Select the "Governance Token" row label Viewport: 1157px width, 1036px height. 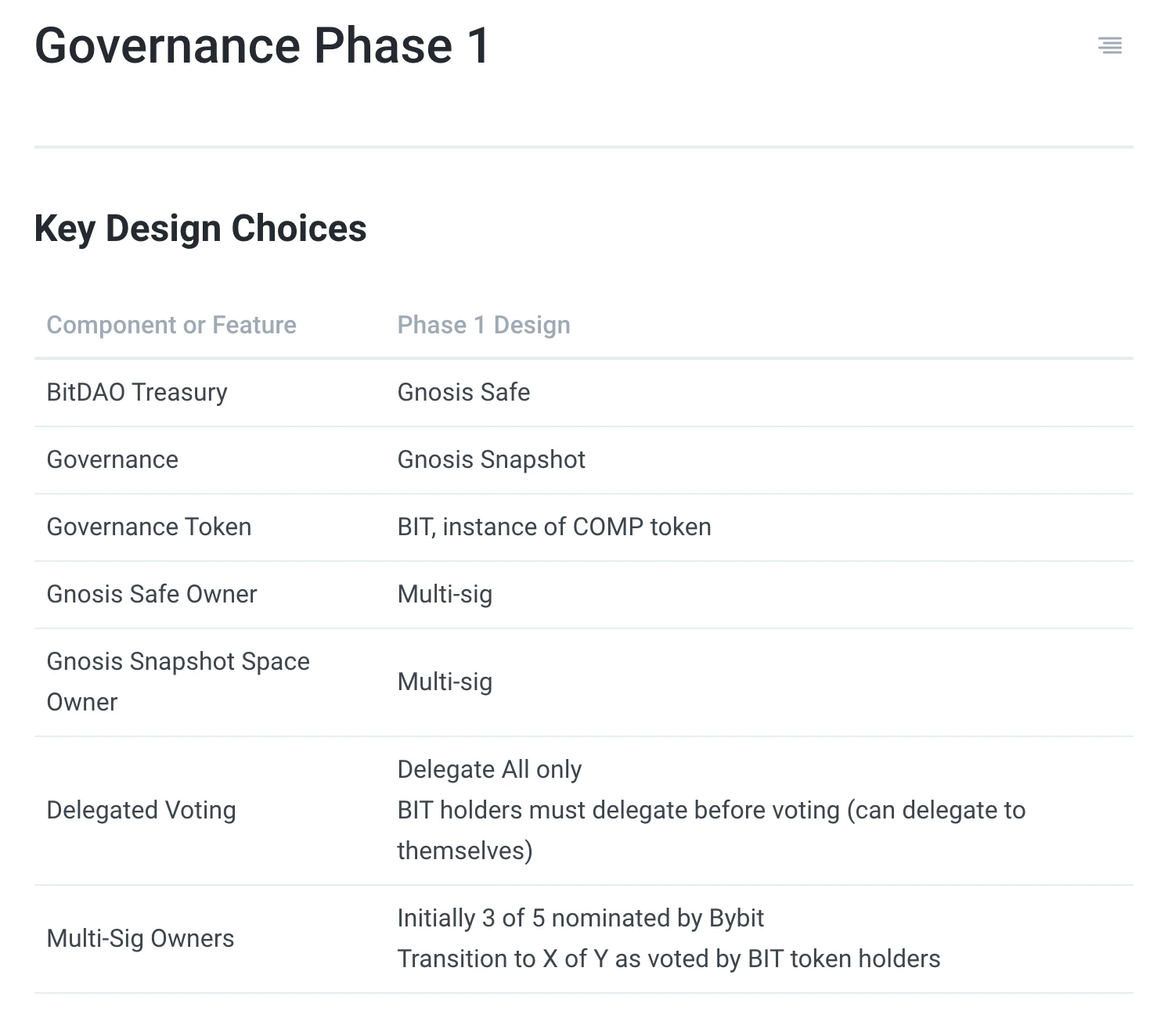[149, 527]
